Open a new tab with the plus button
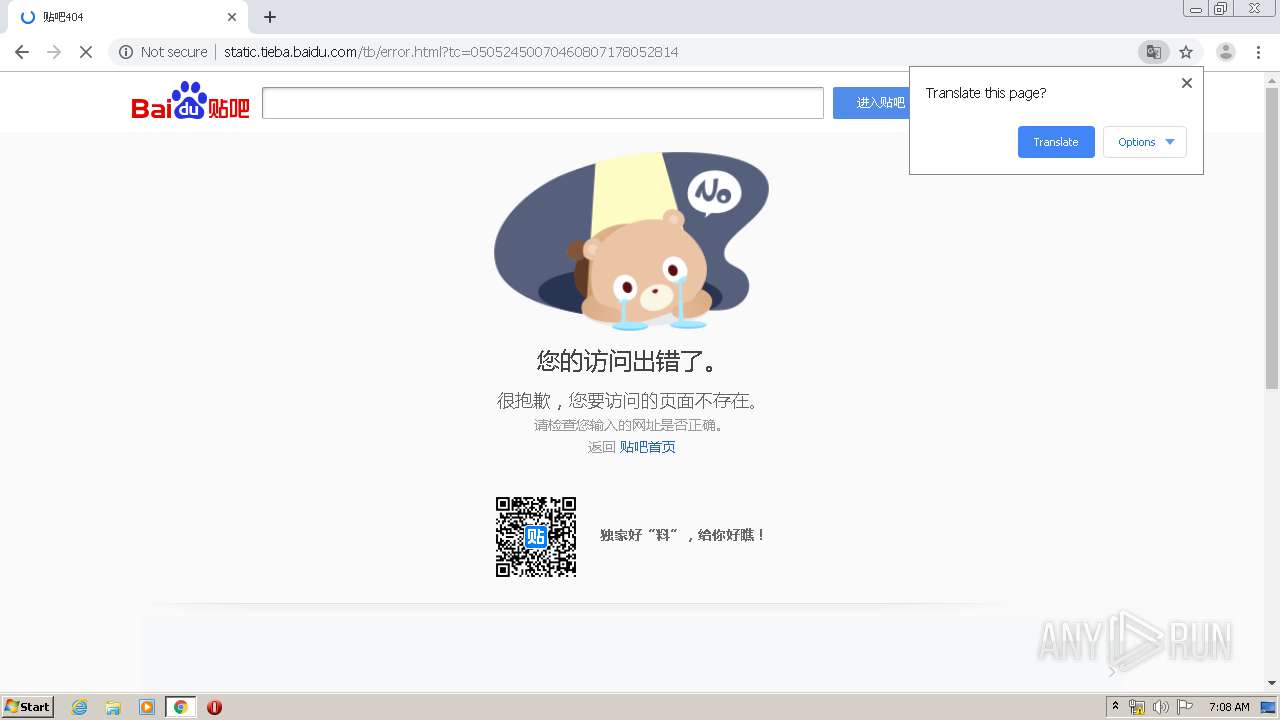The width and height of the screenshot is (1280, 720). (270, 17)
